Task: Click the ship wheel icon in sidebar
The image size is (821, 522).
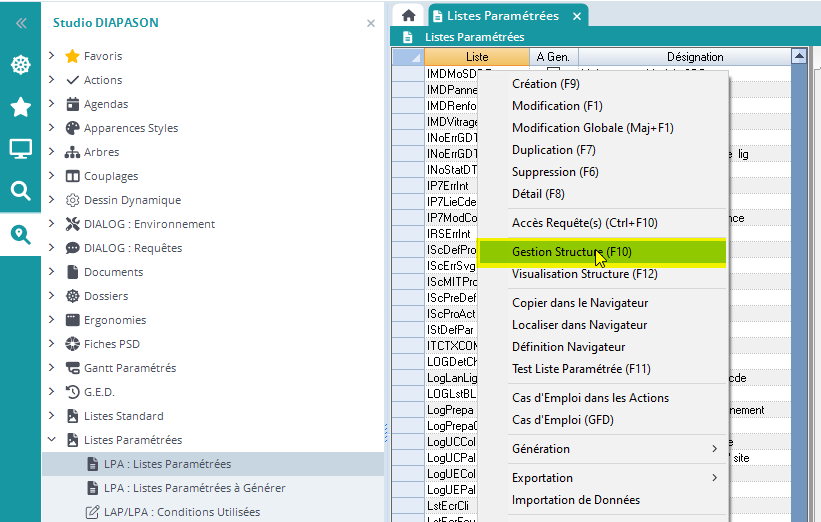Action: click(20, 65)
